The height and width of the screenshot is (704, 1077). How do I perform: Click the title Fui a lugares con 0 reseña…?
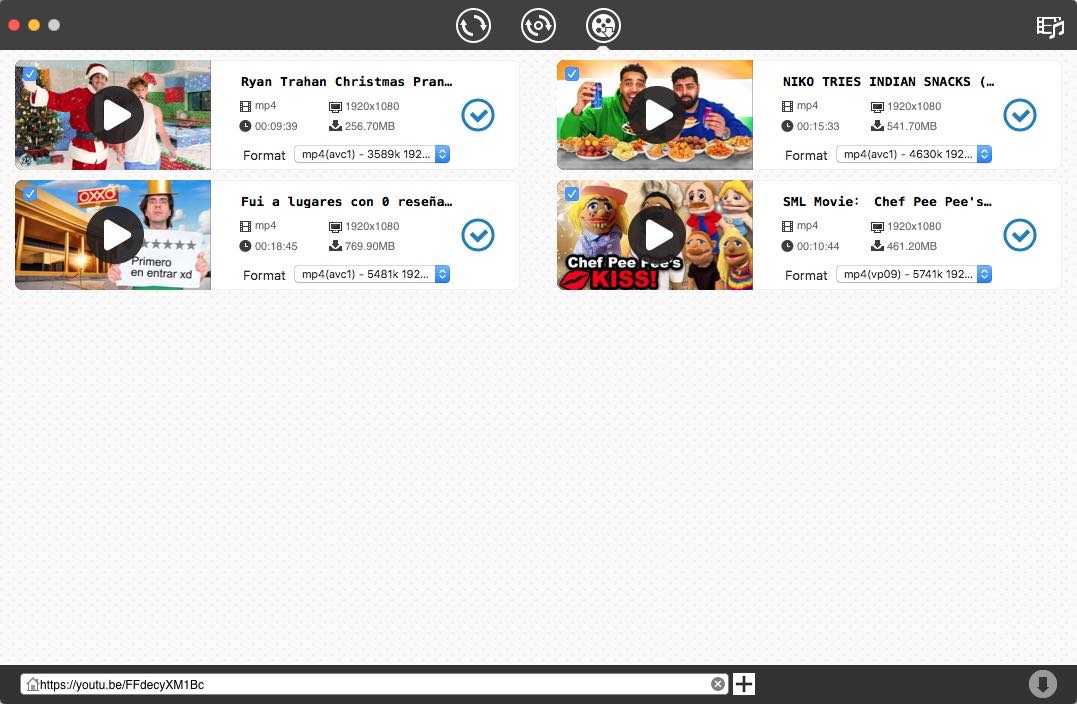click(346, 202)
